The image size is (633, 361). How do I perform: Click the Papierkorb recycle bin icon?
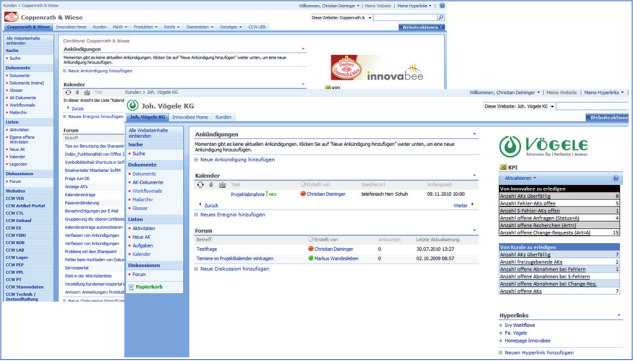(131, 287)
